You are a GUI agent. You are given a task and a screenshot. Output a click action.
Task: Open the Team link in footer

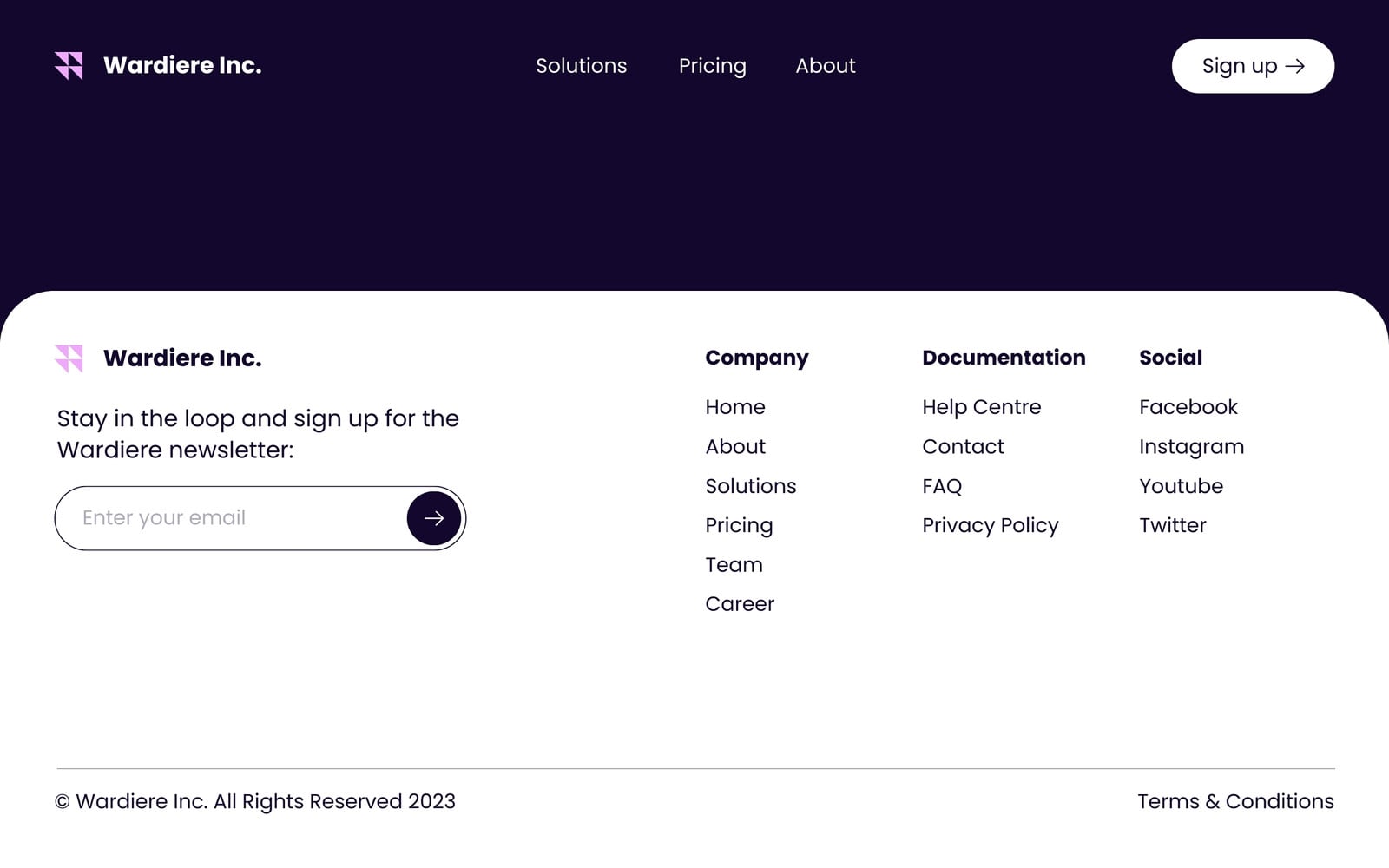(x=734, y=565)
